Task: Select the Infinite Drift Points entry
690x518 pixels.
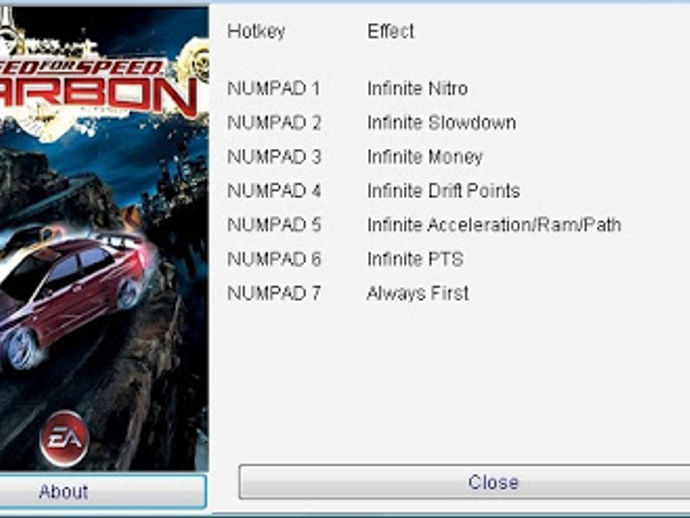Action: pos(444,191)
